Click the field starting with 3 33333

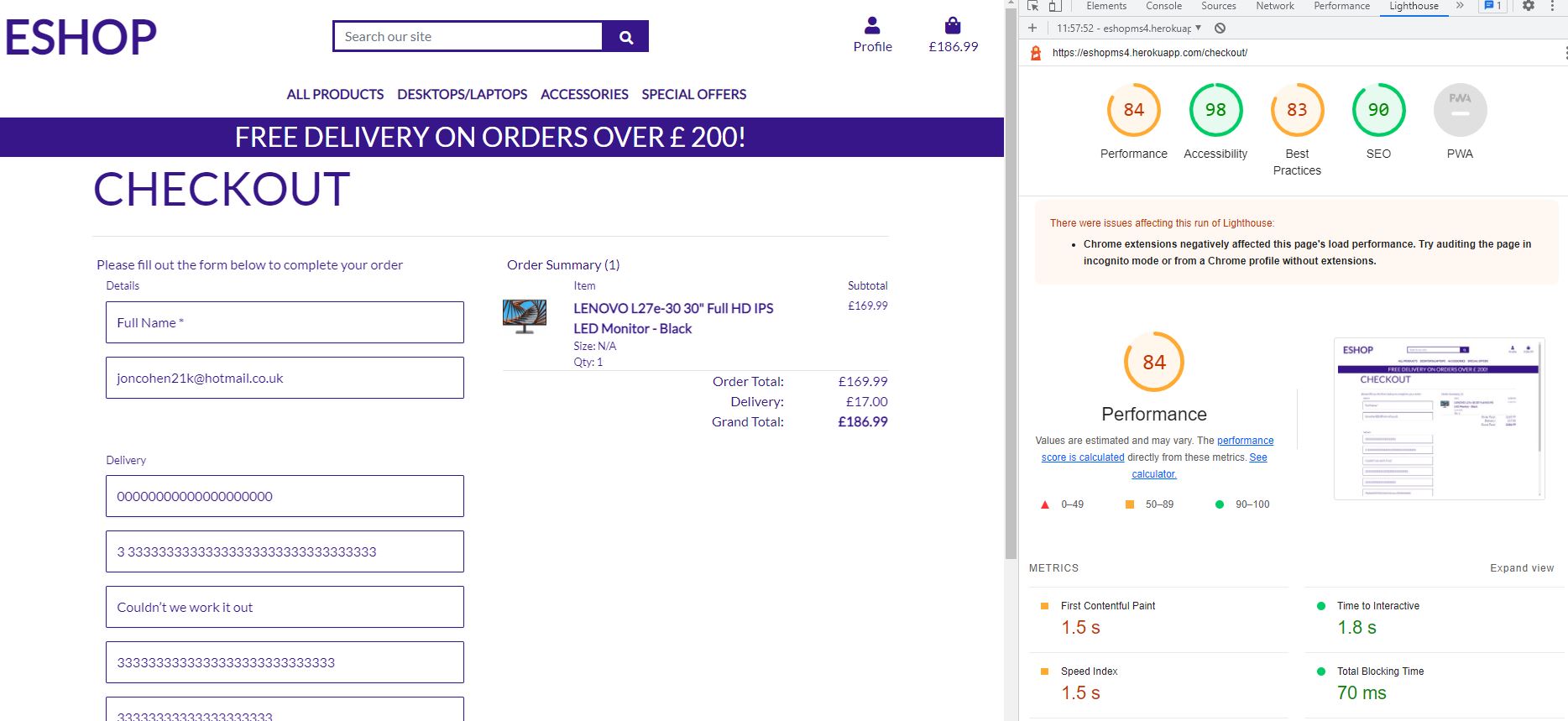pos(285,551)
